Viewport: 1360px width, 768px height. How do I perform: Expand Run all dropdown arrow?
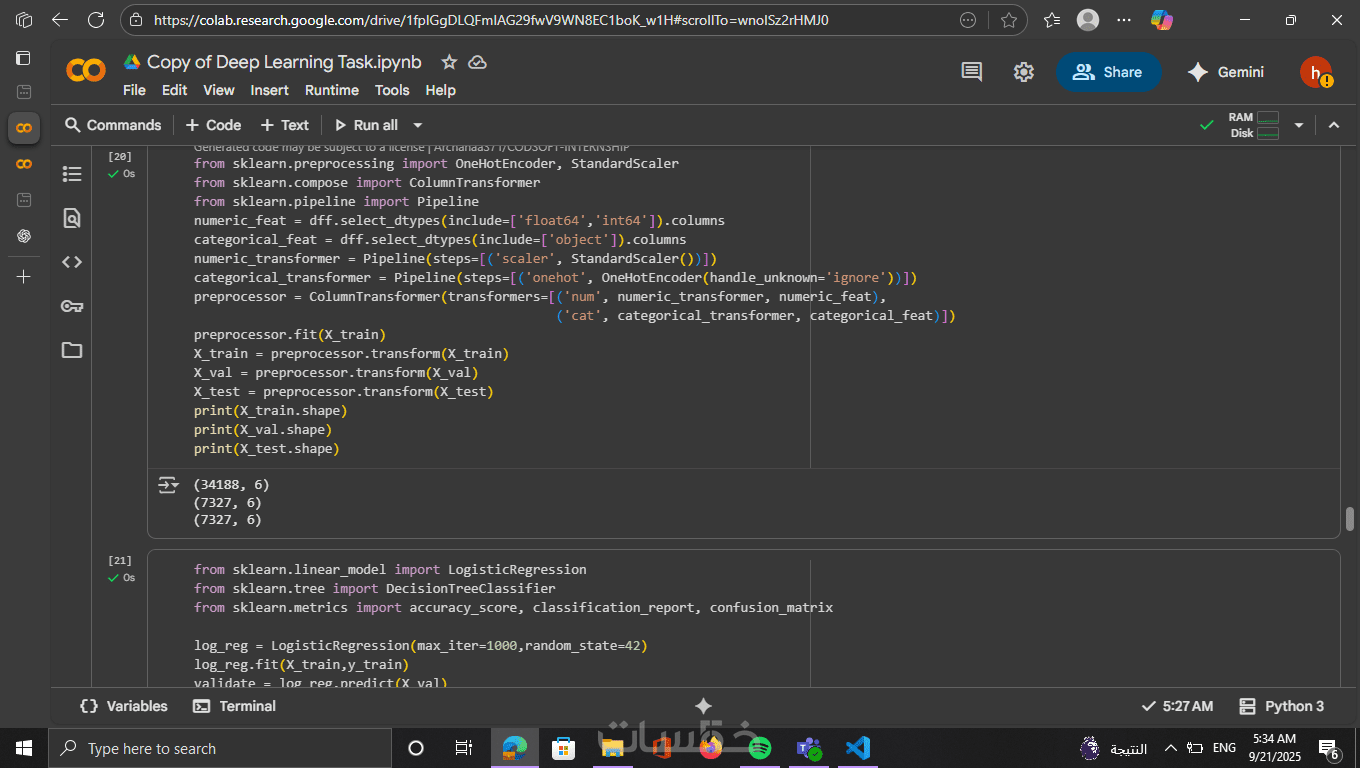(418, 125)
